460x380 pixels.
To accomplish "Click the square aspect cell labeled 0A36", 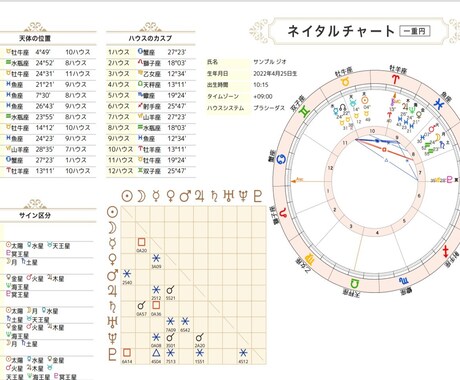I will pos(156,308).
